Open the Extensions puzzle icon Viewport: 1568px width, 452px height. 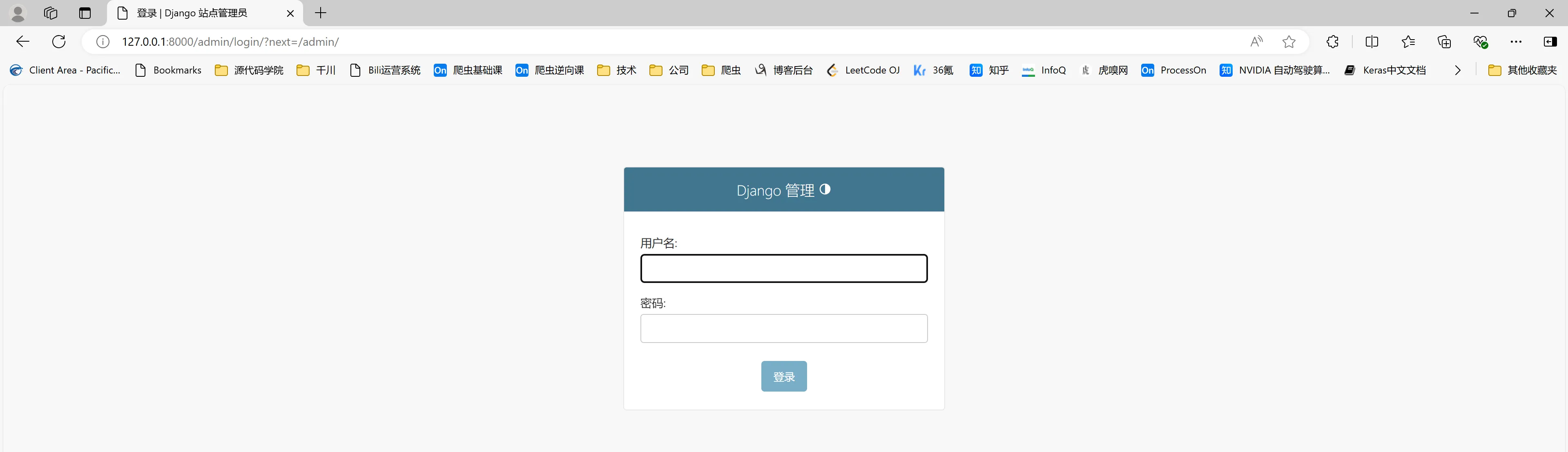click(1332, 41)
